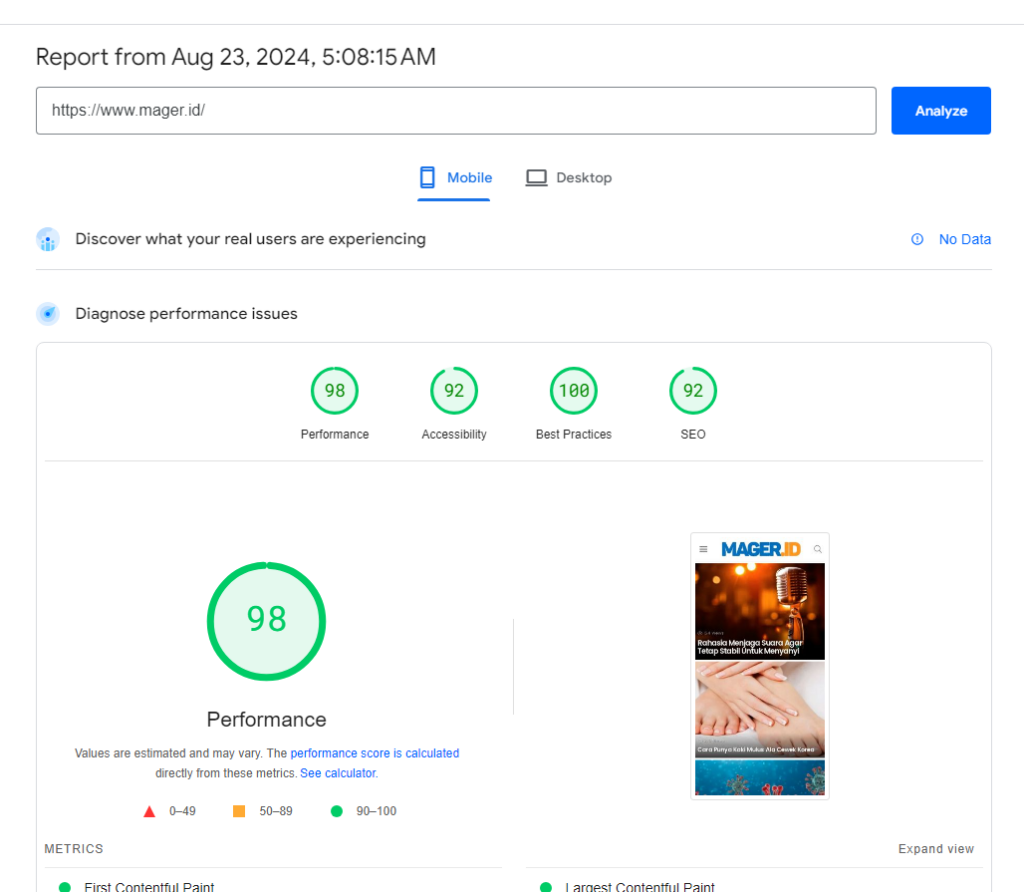Click the SEO score 92 gauge
1024x892 pixels.
(693, 391)
